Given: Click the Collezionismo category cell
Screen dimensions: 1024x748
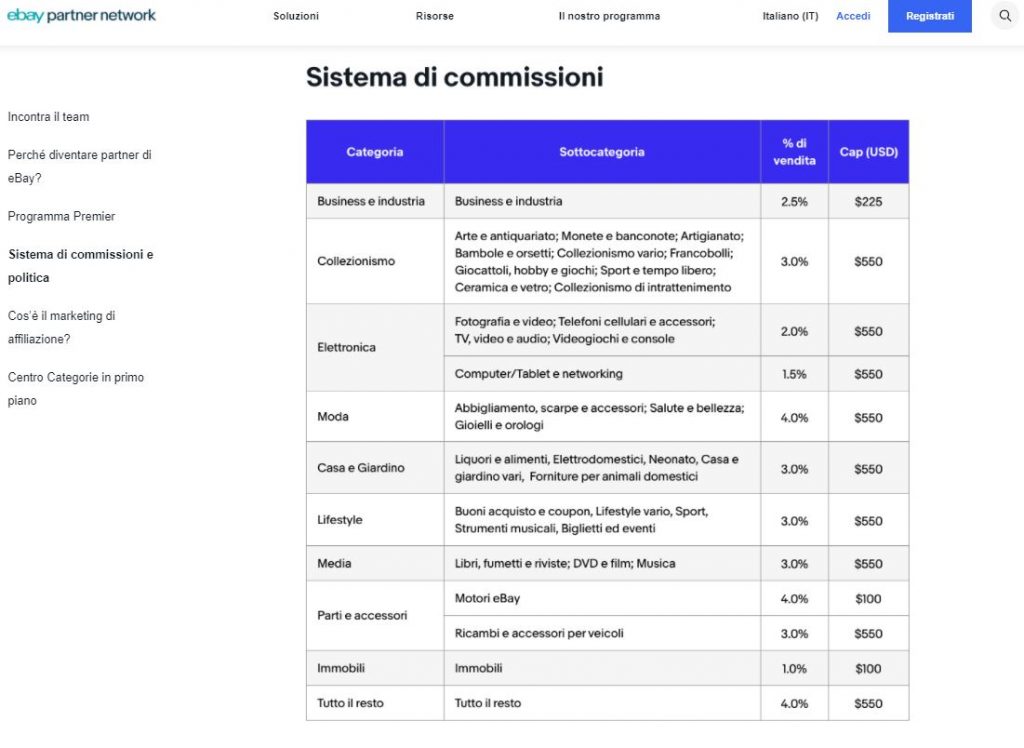Looking at the screenshot, I should click(x=375, y=261).
